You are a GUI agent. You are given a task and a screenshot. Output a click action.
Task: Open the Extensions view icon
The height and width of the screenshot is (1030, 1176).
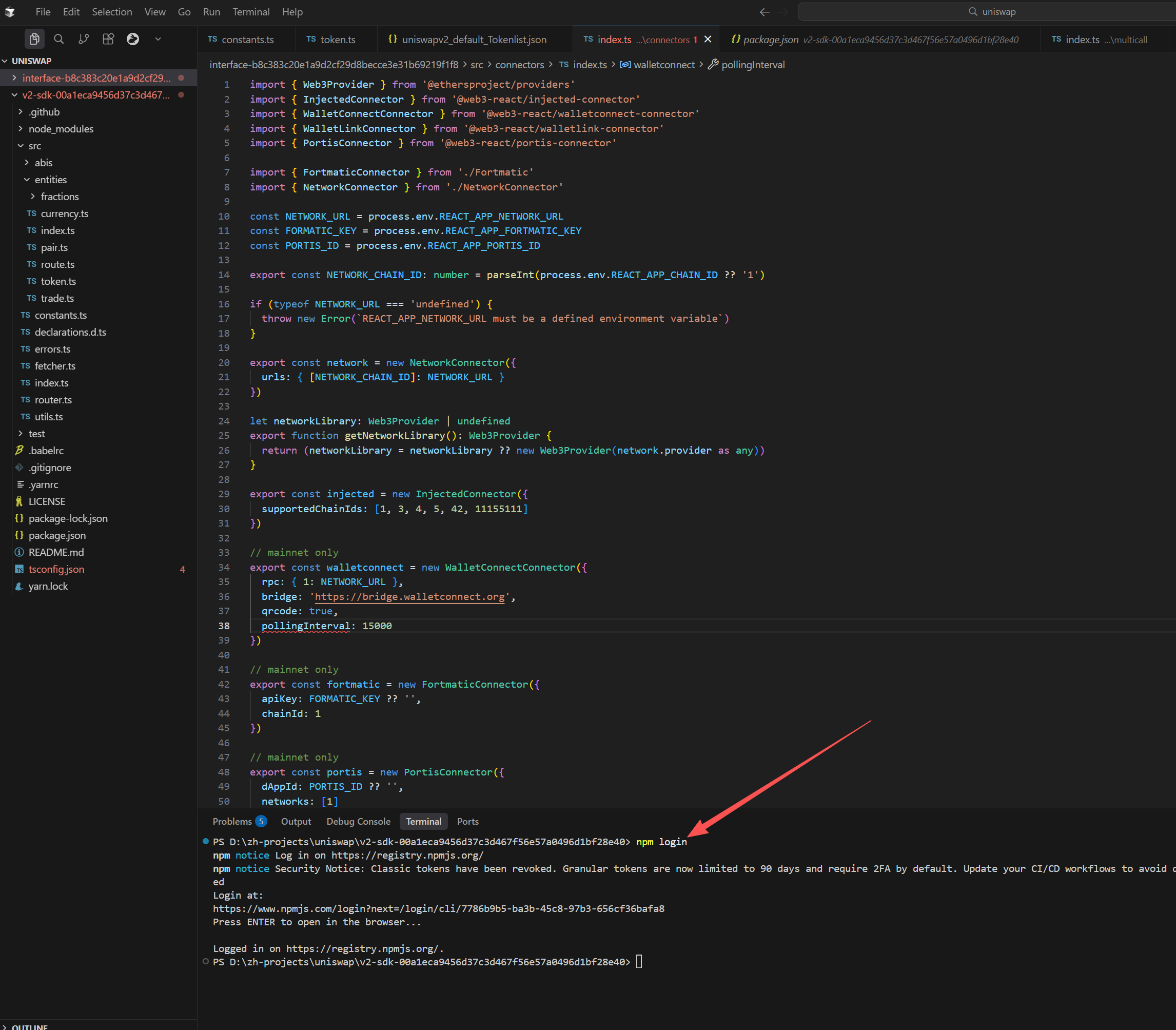pyautogui.click(x=108, y=39)
